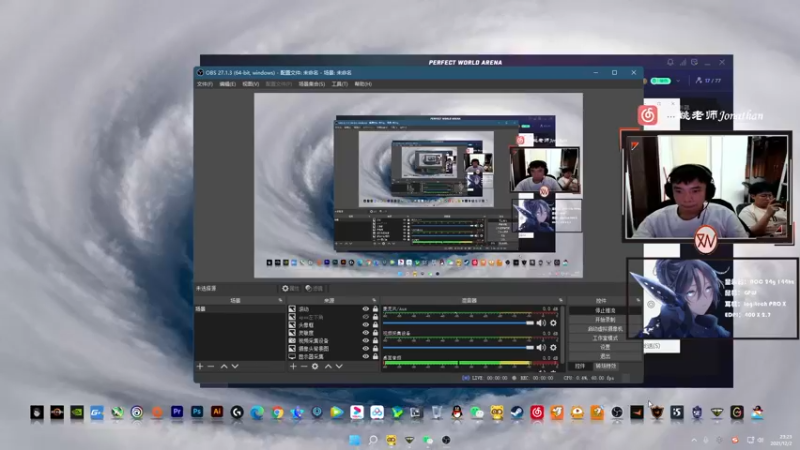Image resolution: width=800 pixels, height=450 pixels.
Task: Show hidden system tray icons chevron
Action: tap(693, 440)
